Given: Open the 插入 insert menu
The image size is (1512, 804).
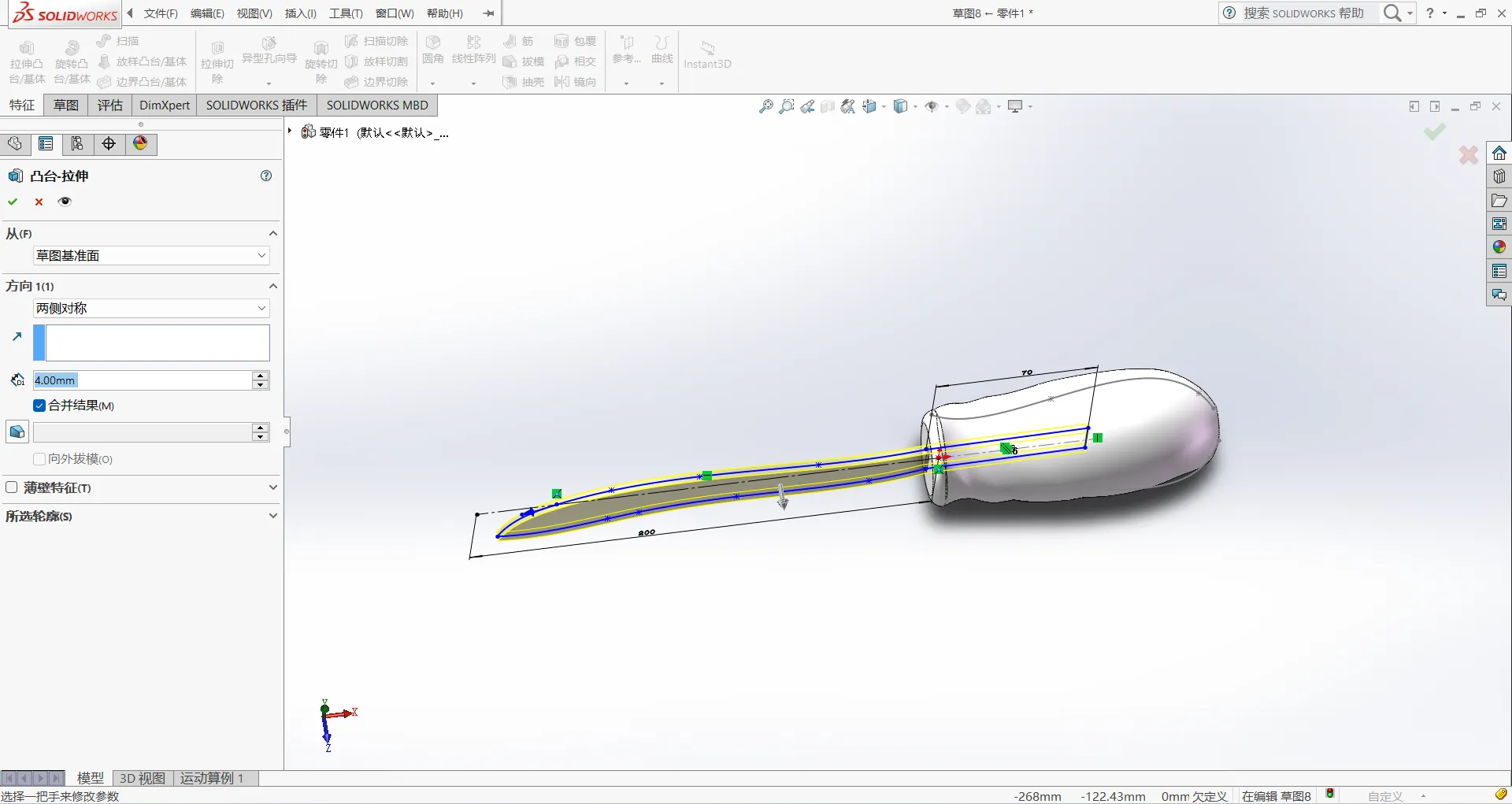Looking at the screenshot, I should coord(301,13).
